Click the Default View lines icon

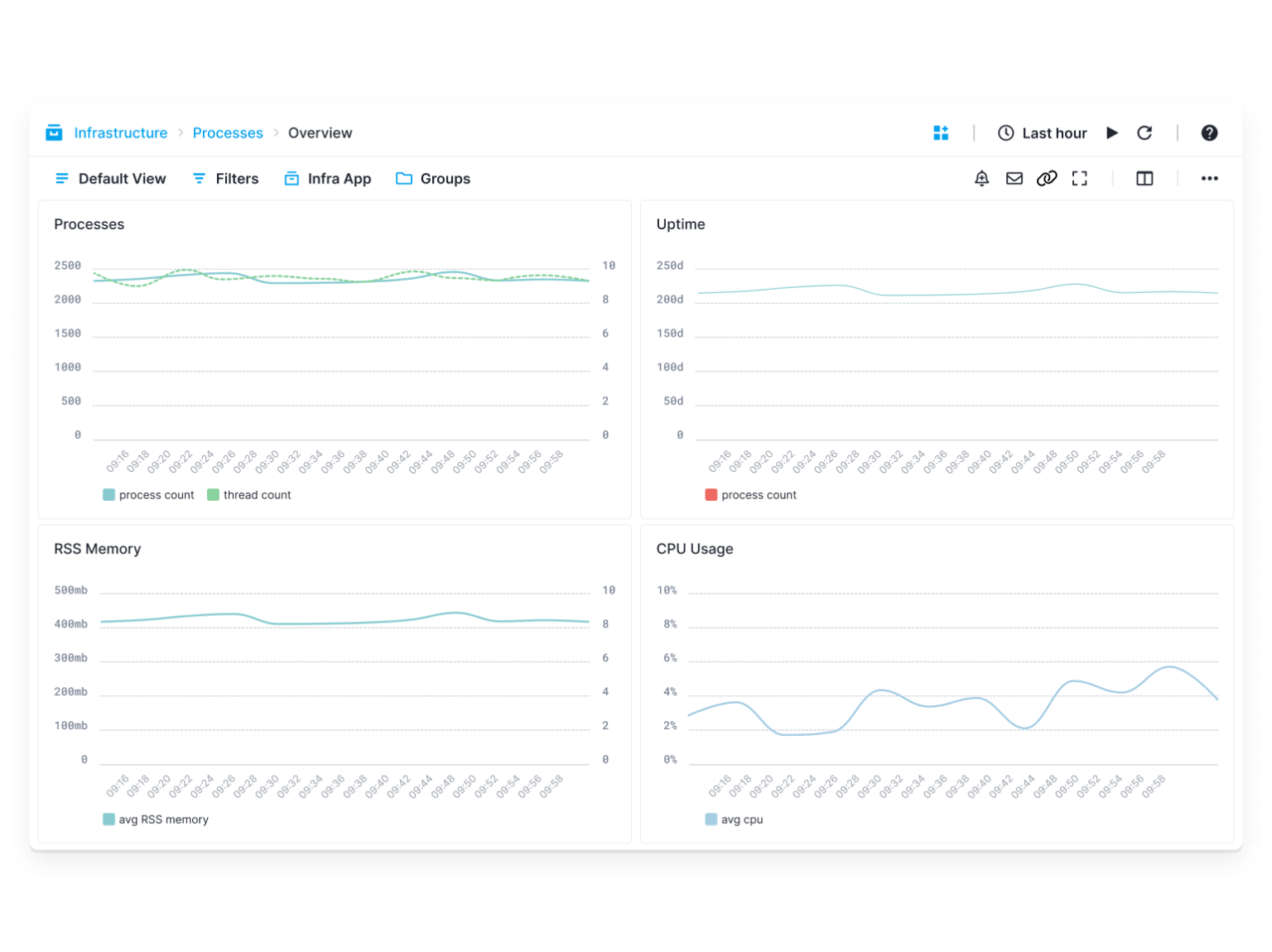62,178
